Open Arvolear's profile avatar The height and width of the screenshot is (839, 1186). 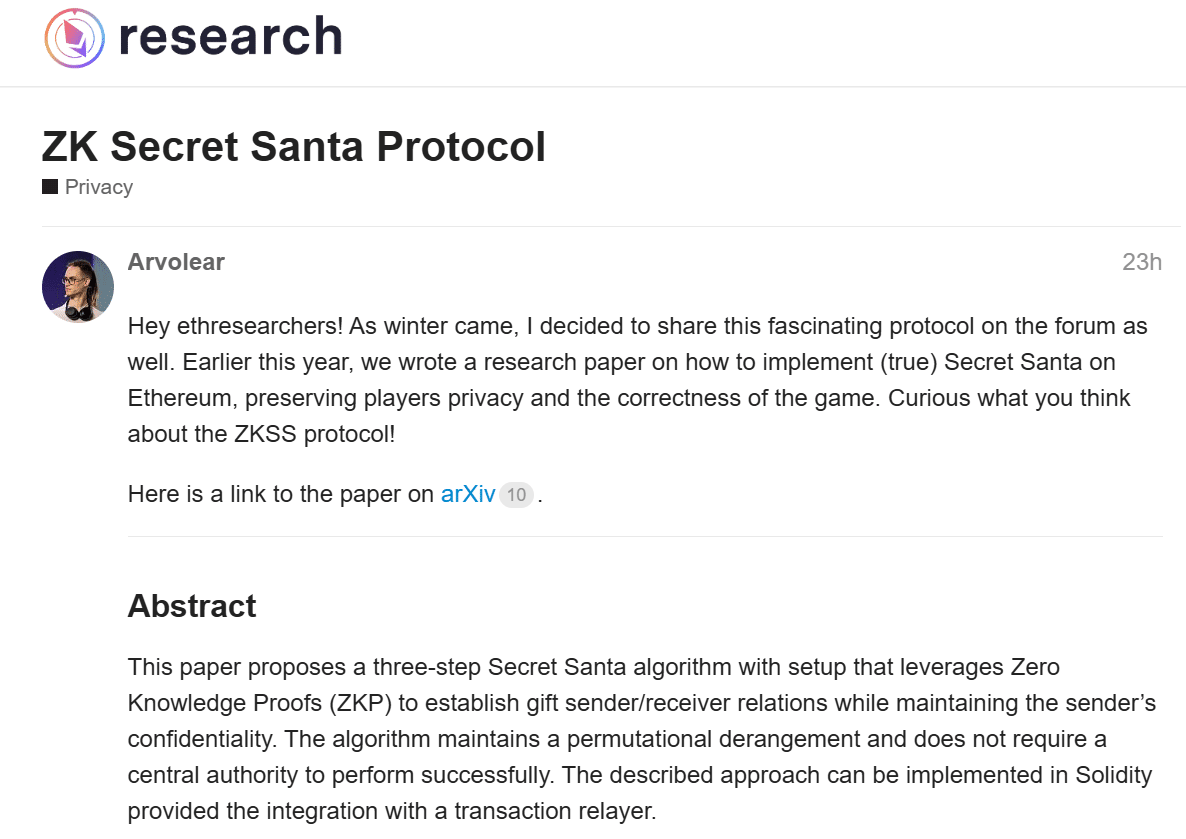78,287
